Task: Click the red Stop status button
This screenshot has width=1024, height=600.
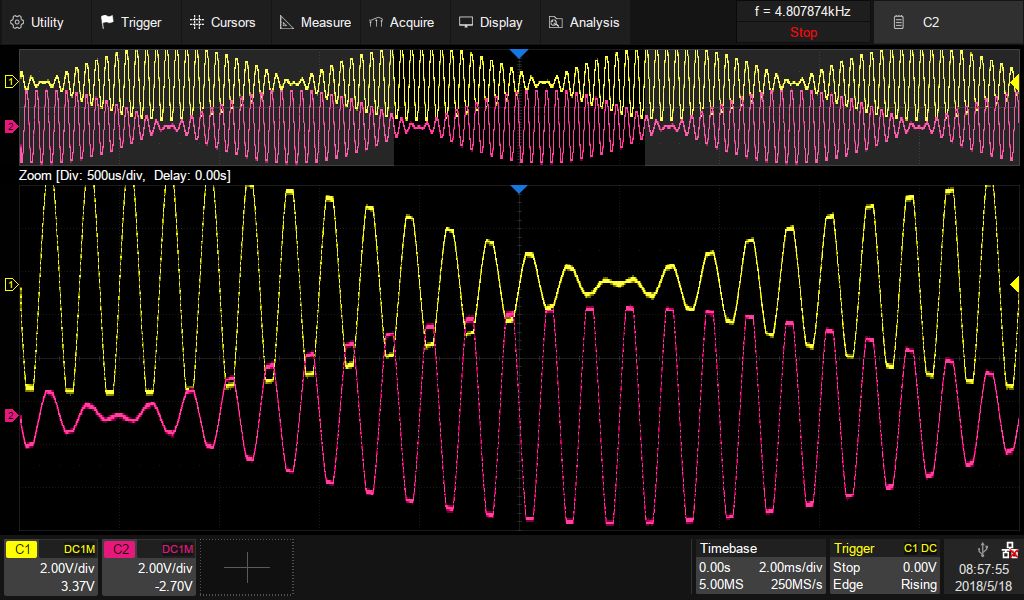Action: [x=803, y=32]
